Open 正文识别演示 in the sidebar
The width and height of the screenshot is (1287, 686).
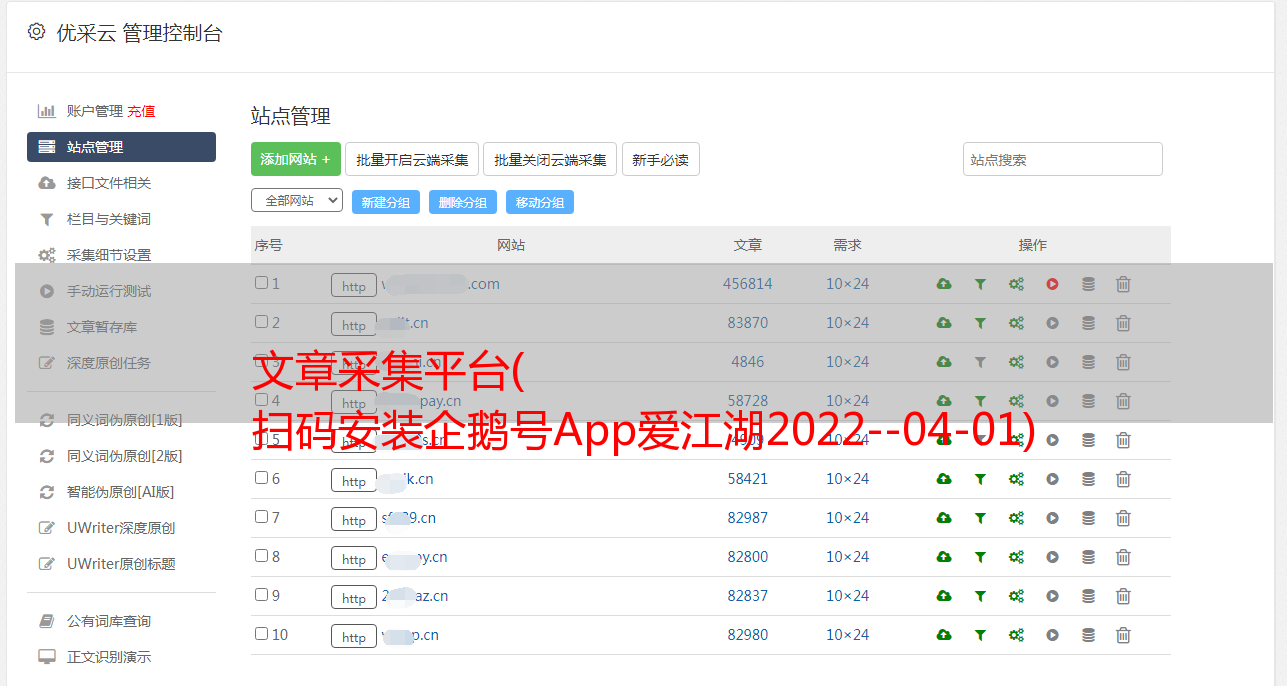click(109, 657)
